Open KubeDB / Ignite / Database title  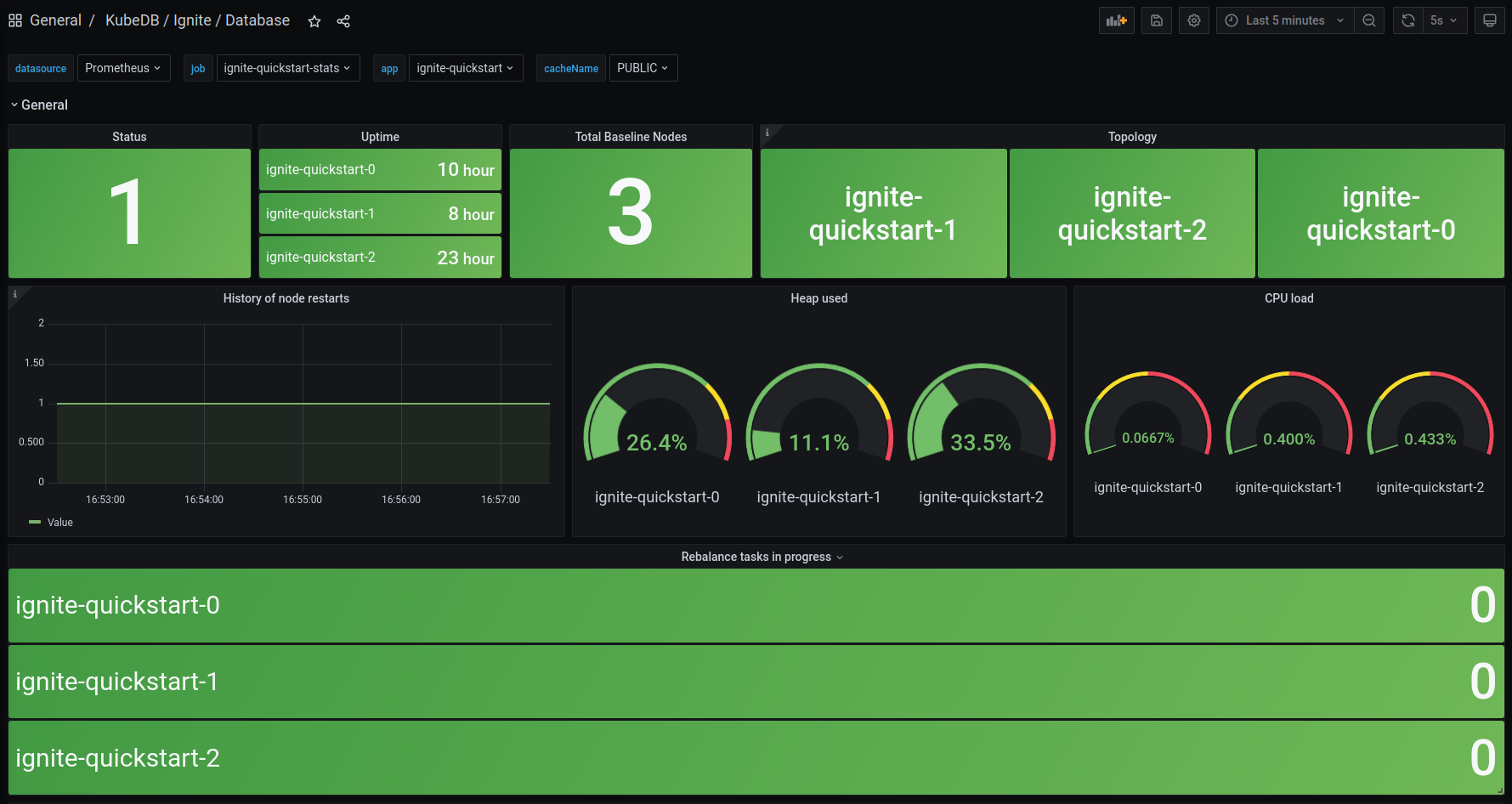click(x=197, y=20)
